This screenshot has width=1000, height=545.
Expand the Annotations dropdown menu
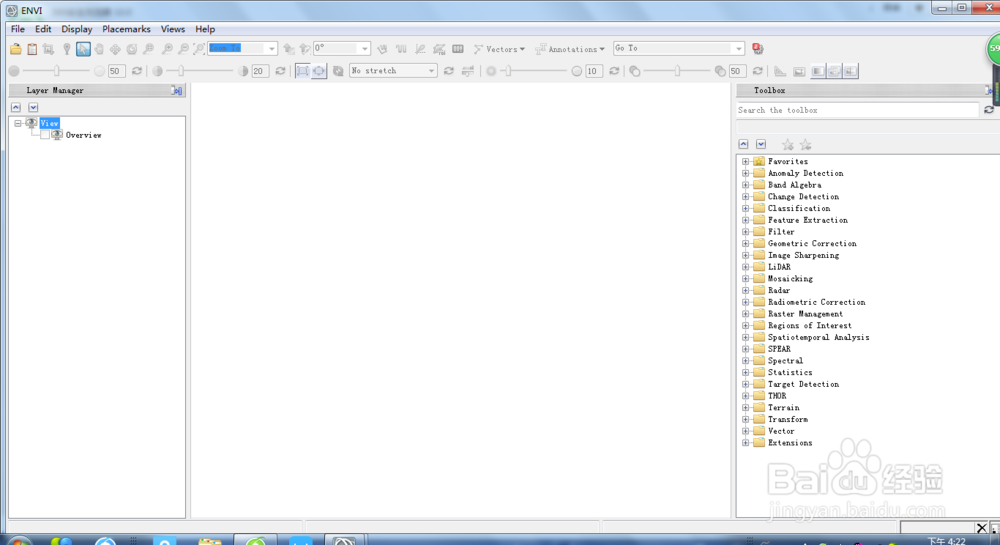point(602,49)
